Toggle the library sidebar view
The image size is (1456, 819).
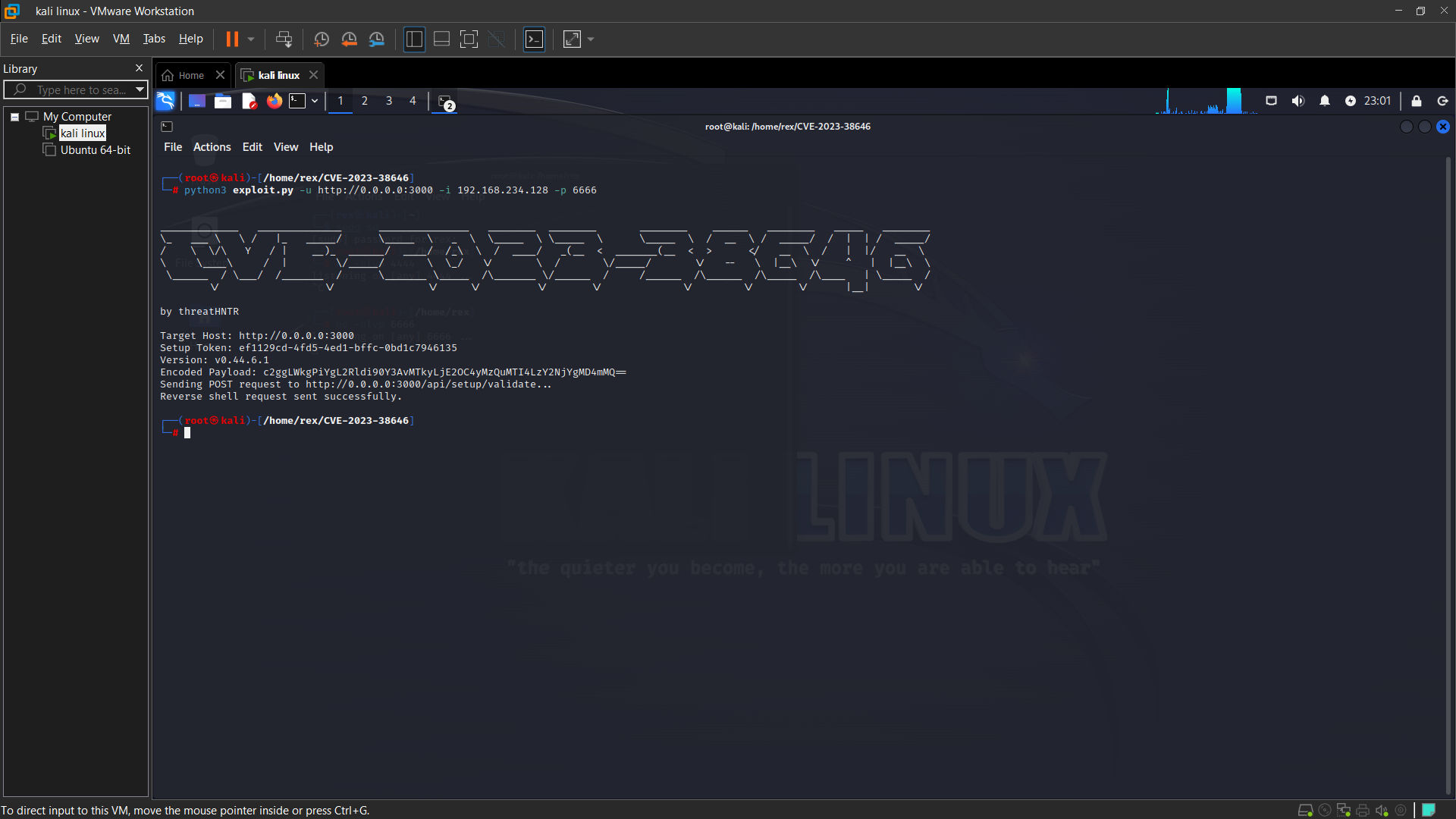pyautogui.click(x=414, y=39)
